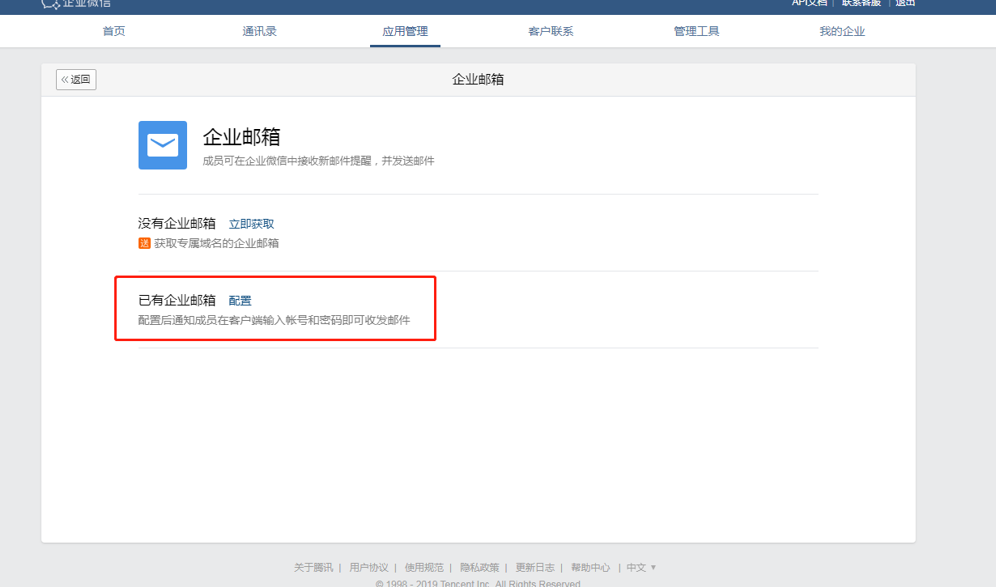996x587 pixels.
Task: Open the 更新日志 footer link
Action: [535, 567]
